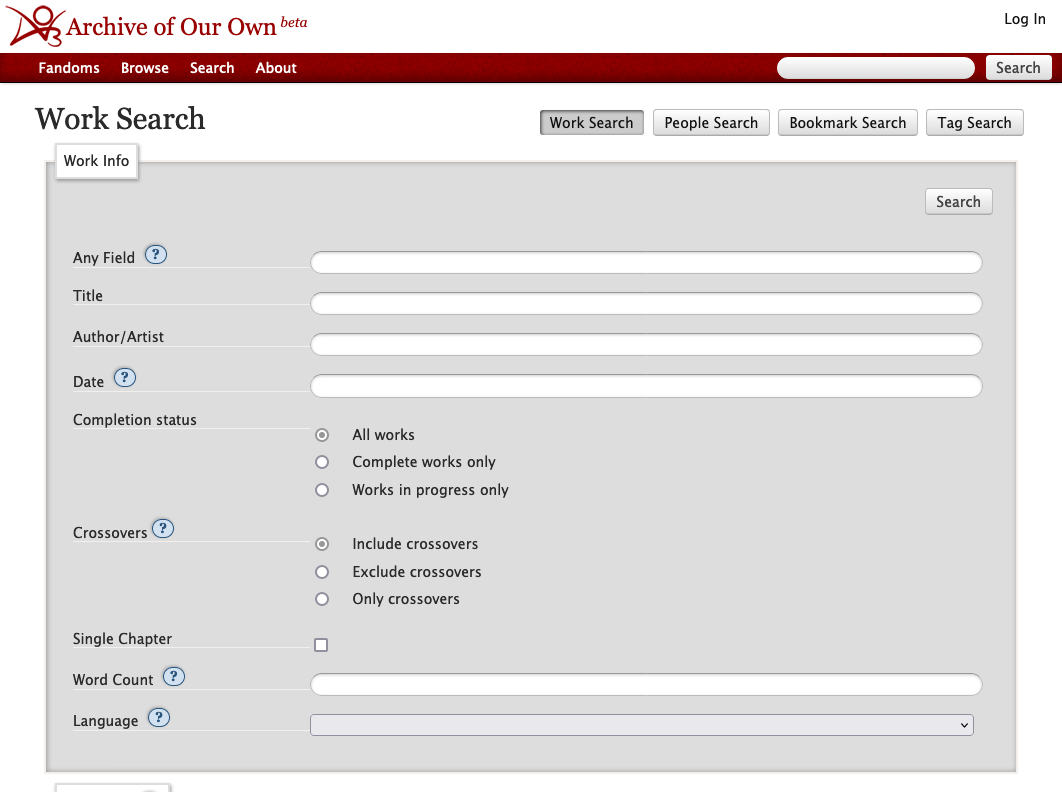Tick the Single Chapter checkbox

[321, 645]
